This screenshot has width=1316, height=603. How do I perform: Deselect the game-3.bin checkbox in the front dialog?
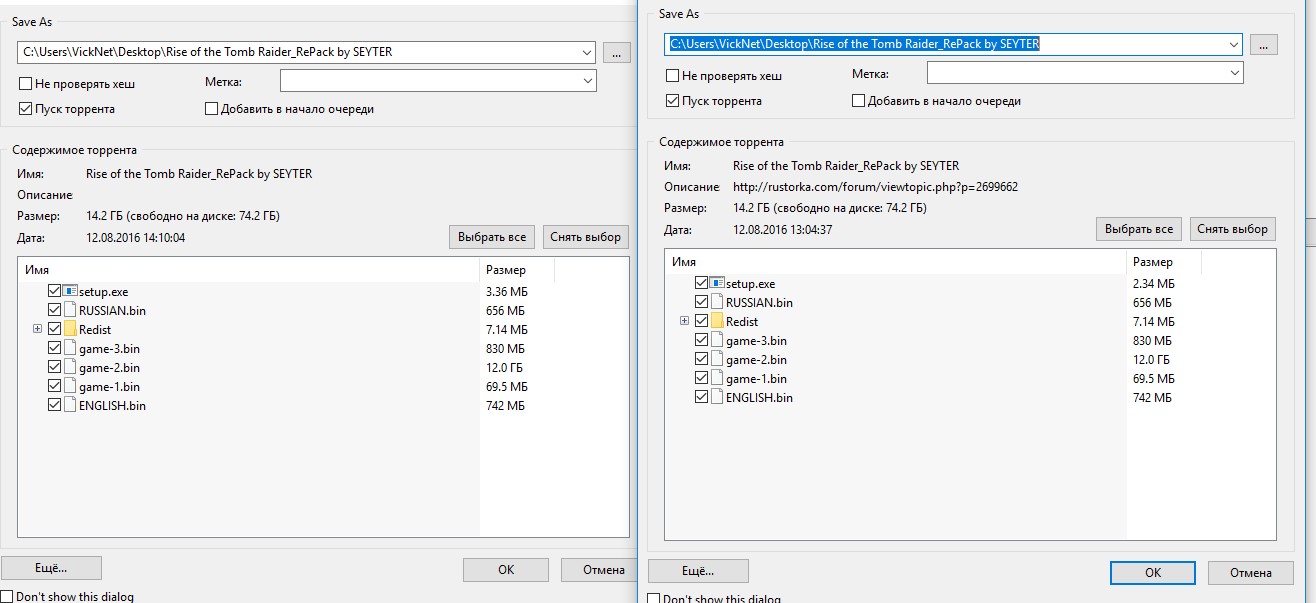pyautogui.click(x=701, y=340)
